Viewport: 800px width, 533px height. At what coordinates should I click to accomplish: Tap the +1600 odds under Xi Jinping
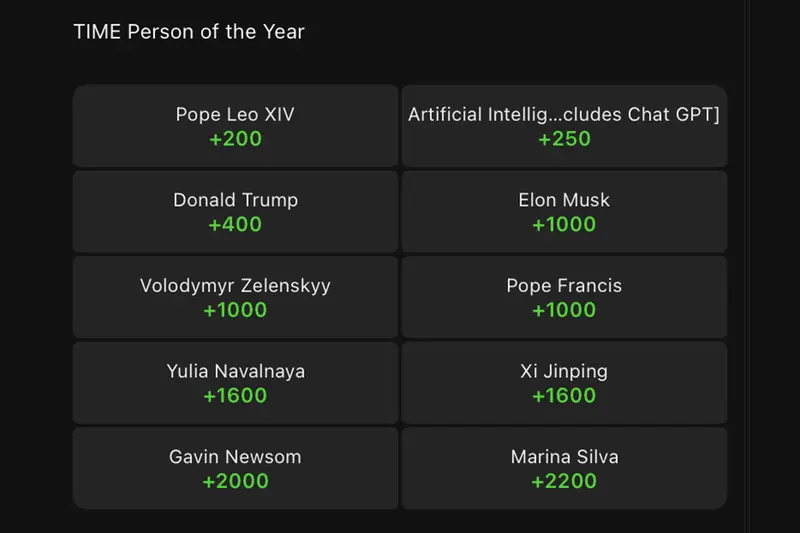(564, 395)
